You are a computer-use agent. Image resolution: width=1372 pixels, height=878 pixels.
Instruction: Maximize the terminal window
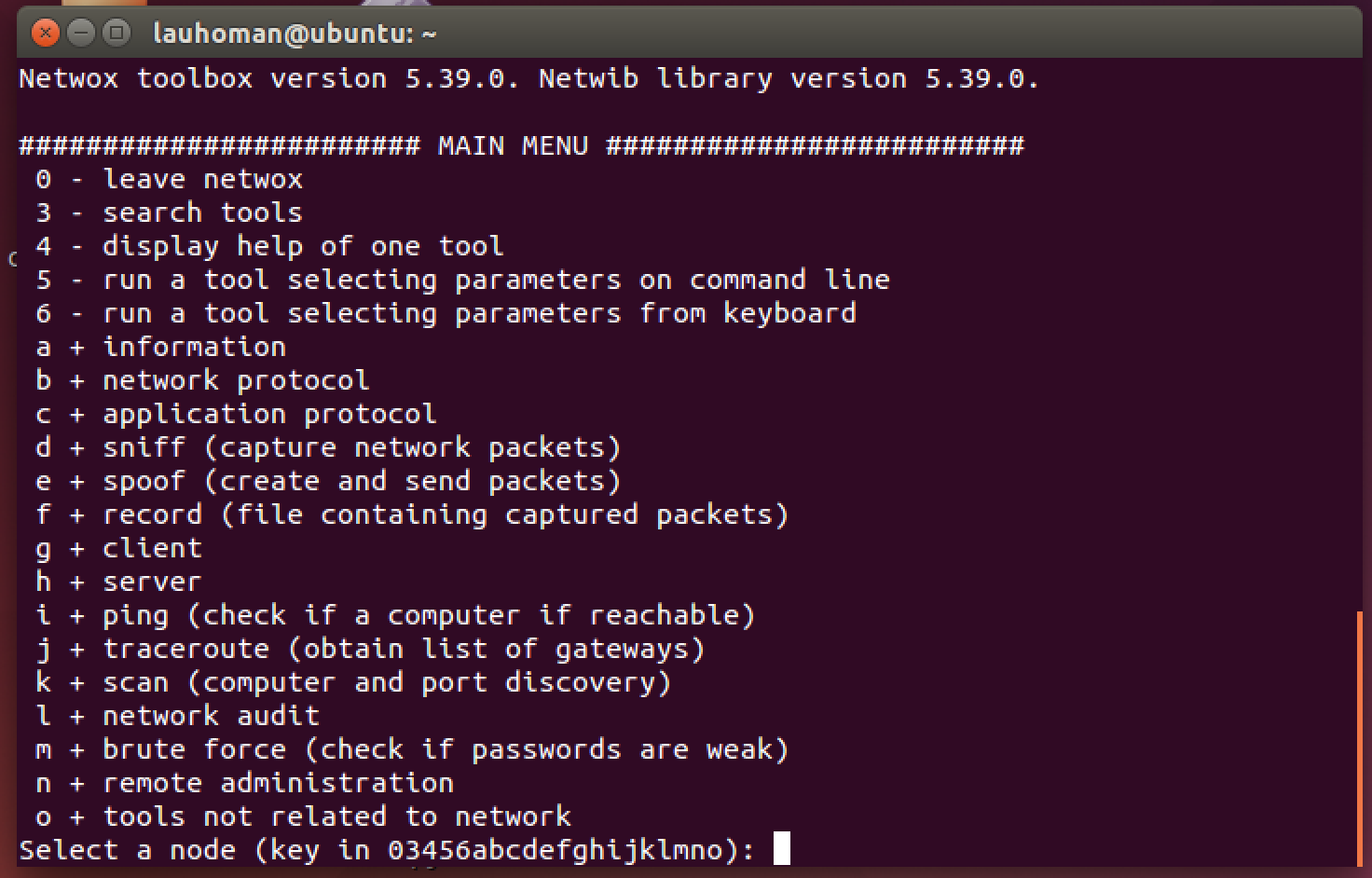117,34
